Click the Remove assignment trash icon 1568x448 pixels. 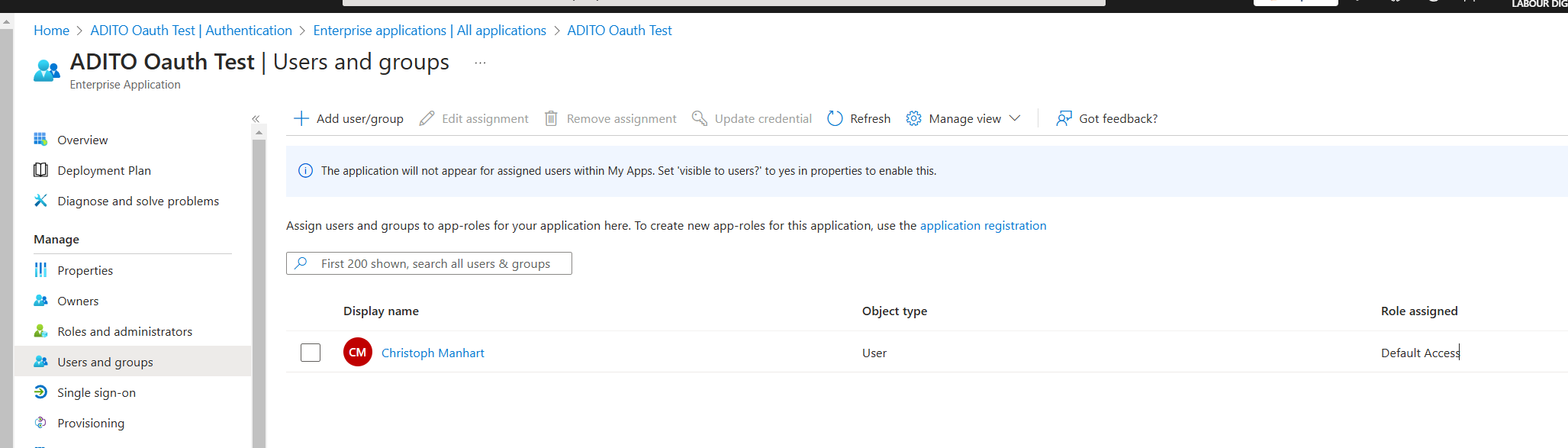pos(551,118)
